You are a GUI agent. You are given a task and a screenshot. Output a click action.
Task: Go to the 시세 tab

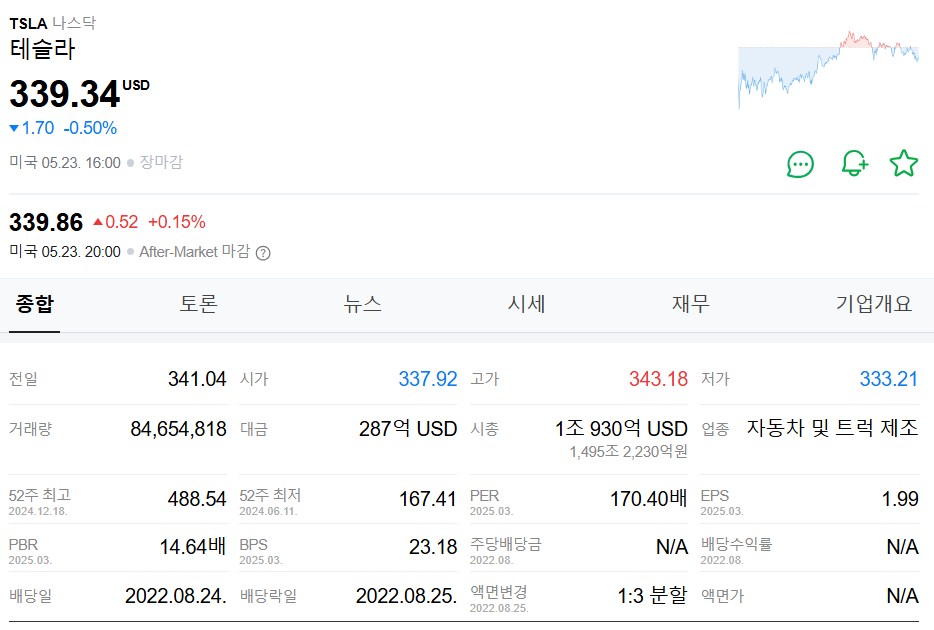coord(526,304)
